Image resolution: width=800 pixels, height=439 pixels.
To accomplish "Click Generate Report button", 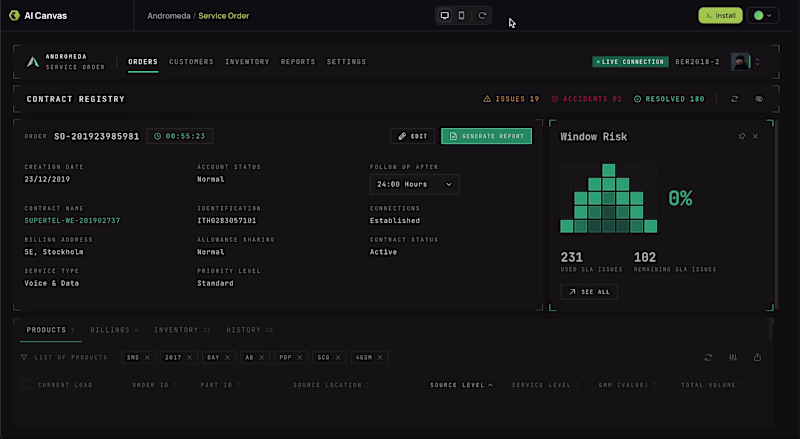I will (486, 136).
